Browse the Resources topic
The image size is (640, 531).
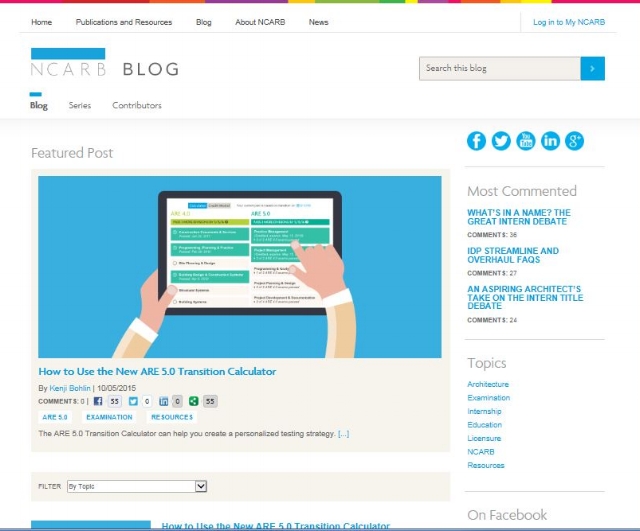pos(486,465)
